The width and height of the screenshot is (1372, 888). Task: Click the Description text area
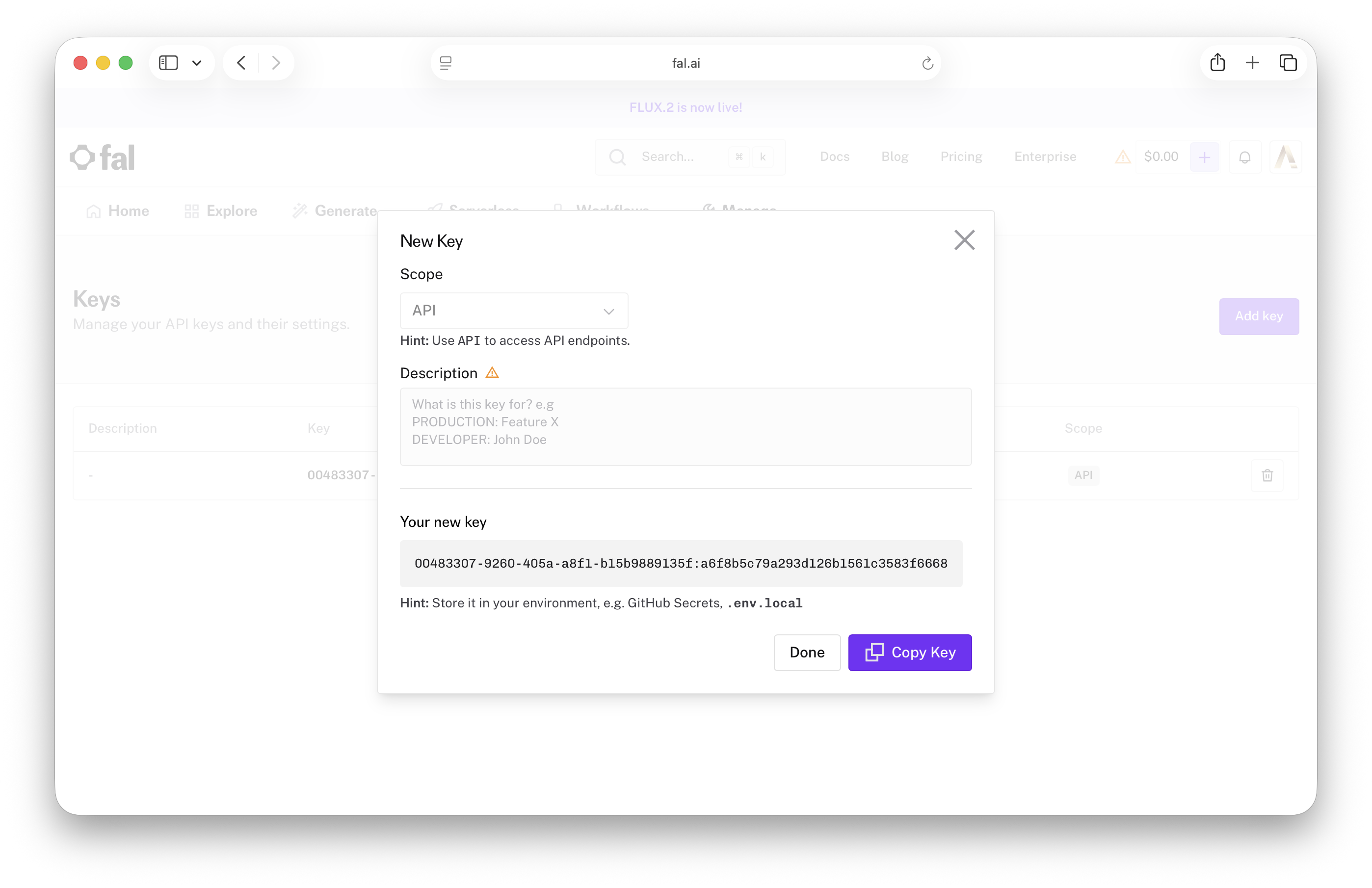click(x=686, y=426)
